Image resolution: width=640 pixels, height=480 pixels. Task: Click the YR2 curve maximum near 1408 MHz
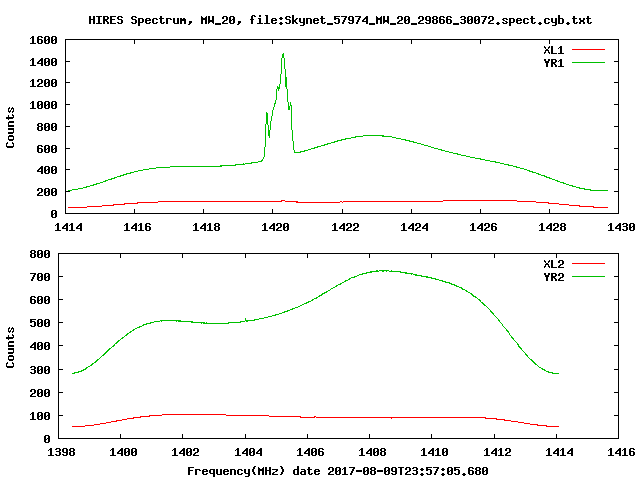383,271
